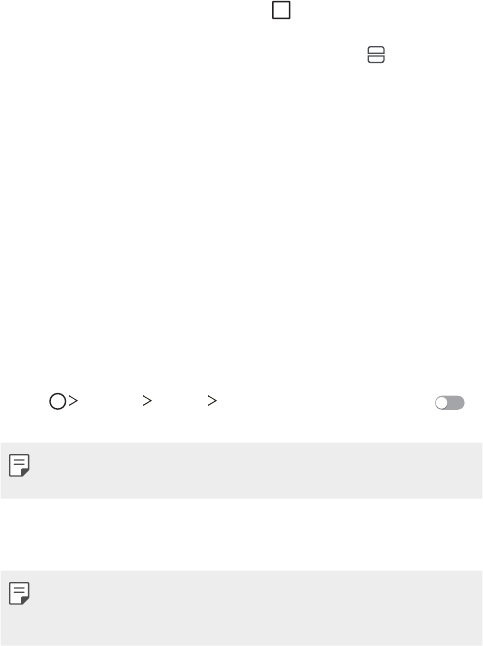The width and height of the screenshot is (483, 646).
Task: Click the text lines inside the lower note icon
Action: coord(19,589)
